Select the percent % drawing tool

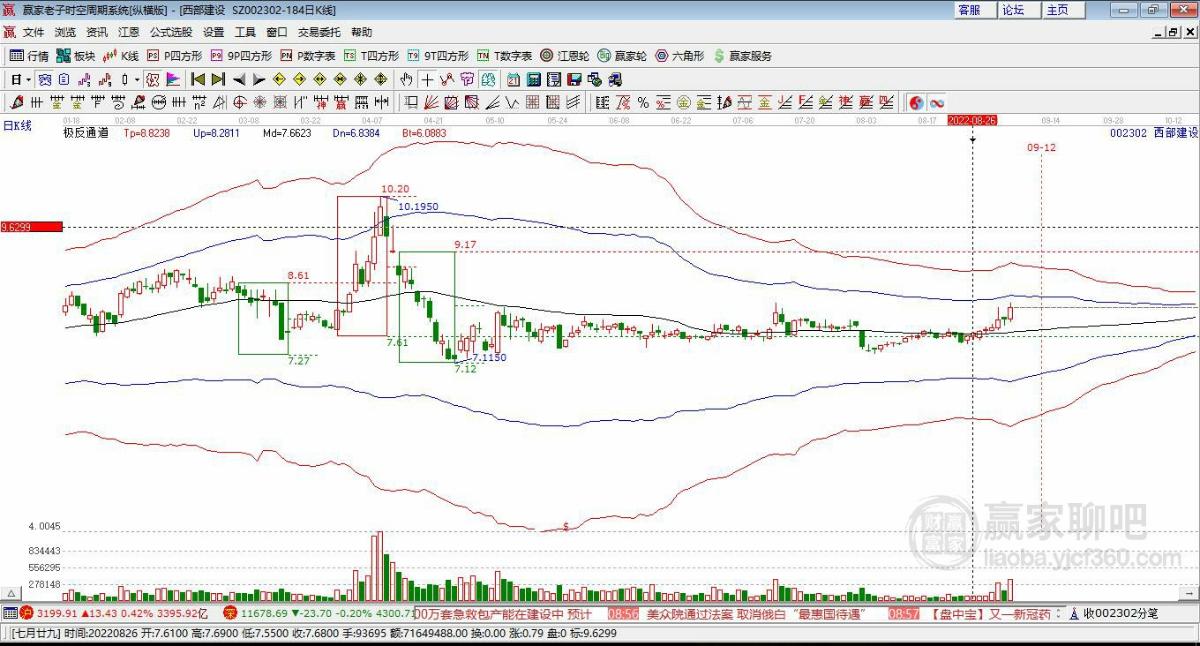click(x=643, y=102)
